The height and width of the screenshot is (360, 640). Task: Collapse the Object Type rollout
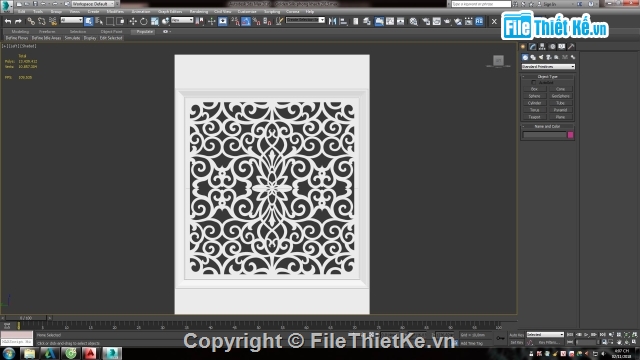[547, 76]
